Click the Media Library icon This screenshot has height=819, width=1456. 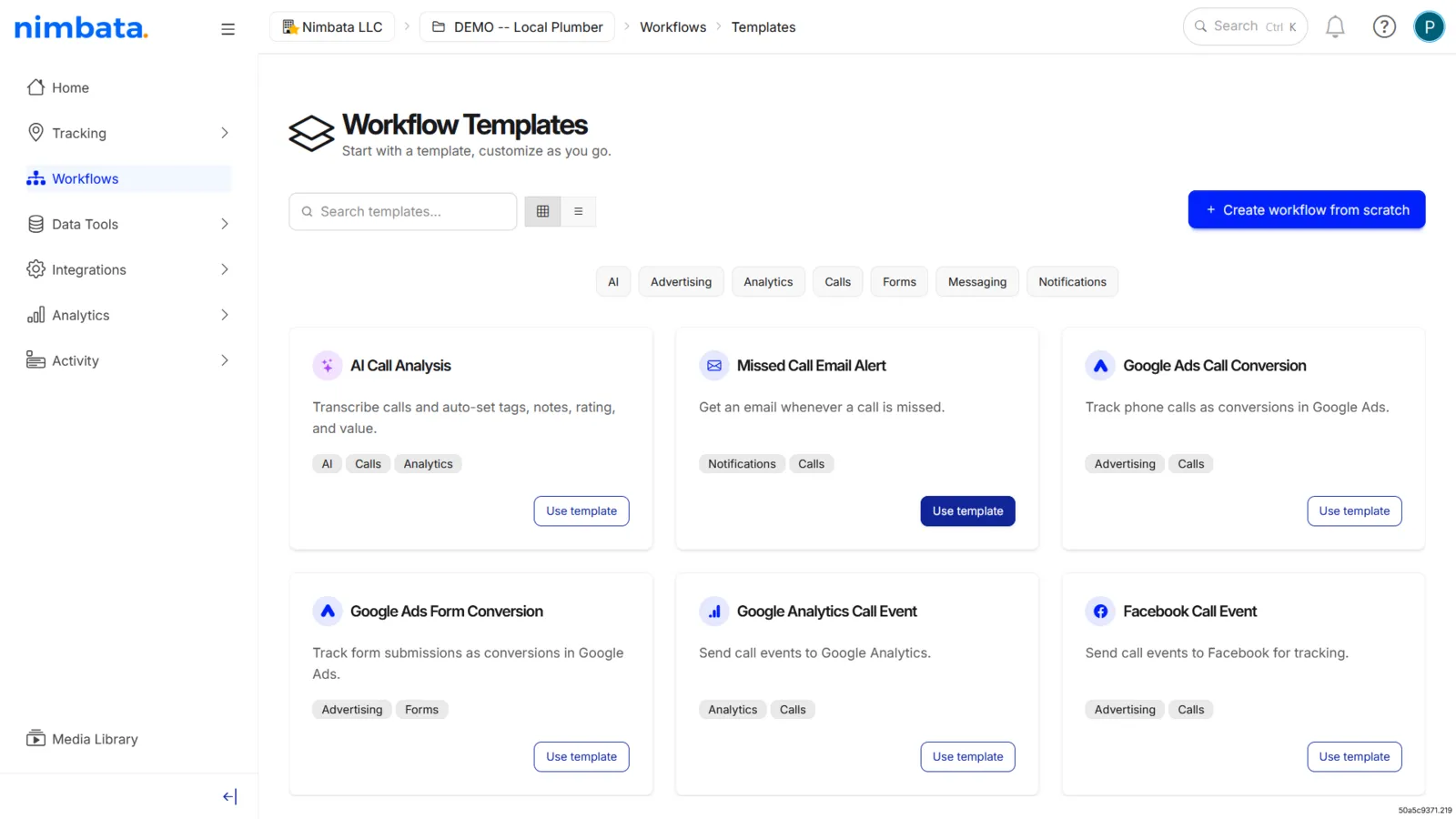coord(35,739)
